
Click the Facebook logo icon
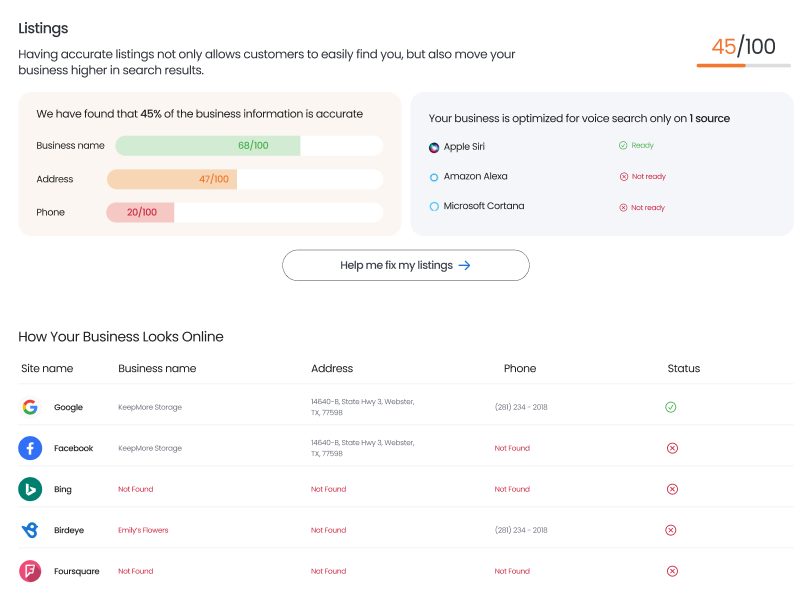[x=30, y=448]
